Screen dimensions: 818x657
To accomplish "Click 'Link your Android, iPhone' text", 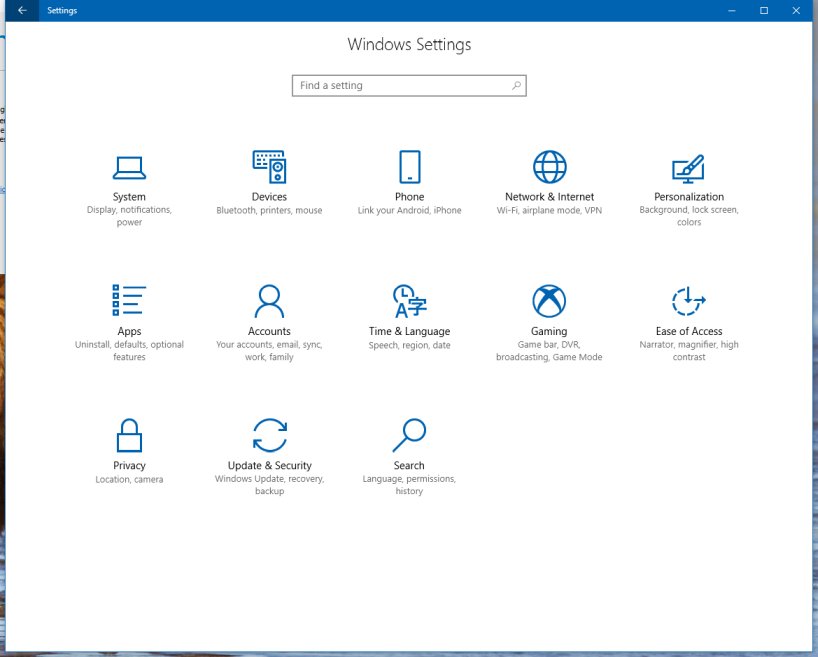I will pos(410,210).
